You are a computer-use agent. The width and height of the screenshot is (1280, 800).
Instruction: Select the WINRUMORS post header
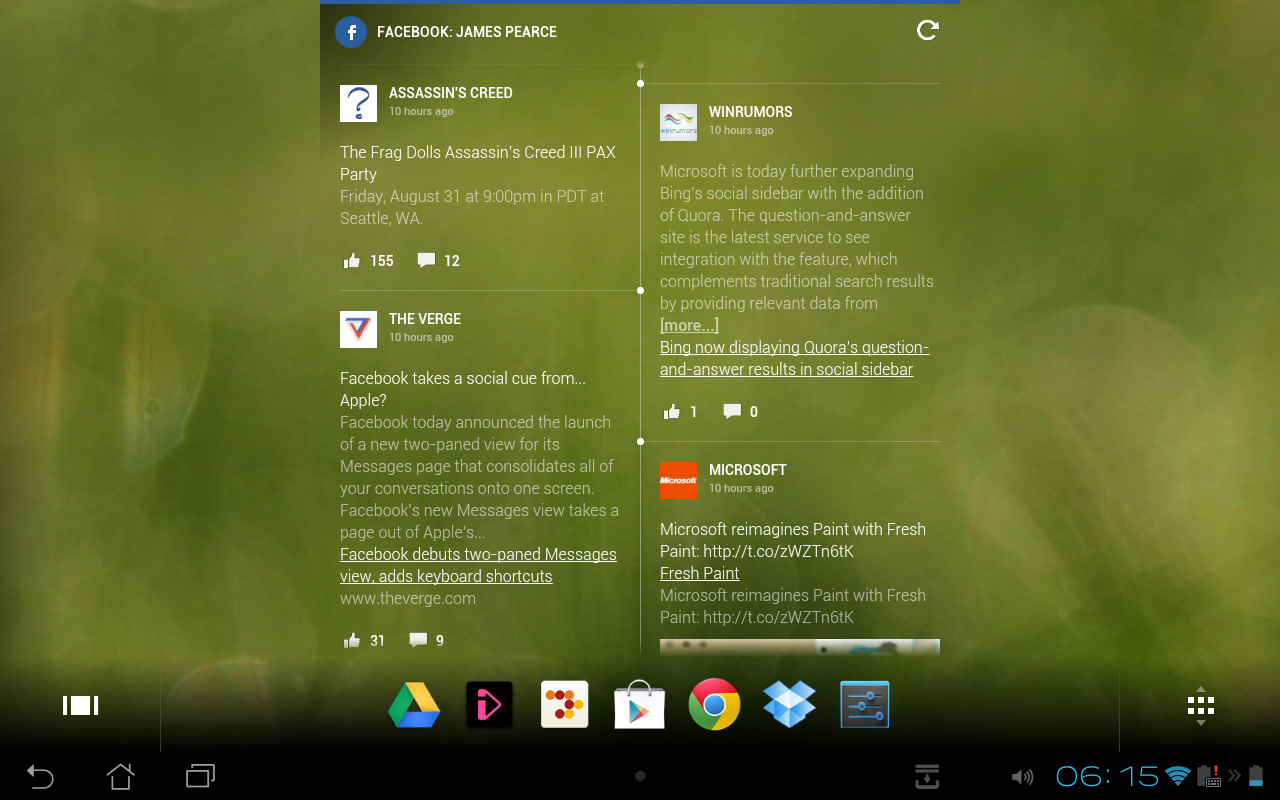pyautogui.click(x=750, y=112)
